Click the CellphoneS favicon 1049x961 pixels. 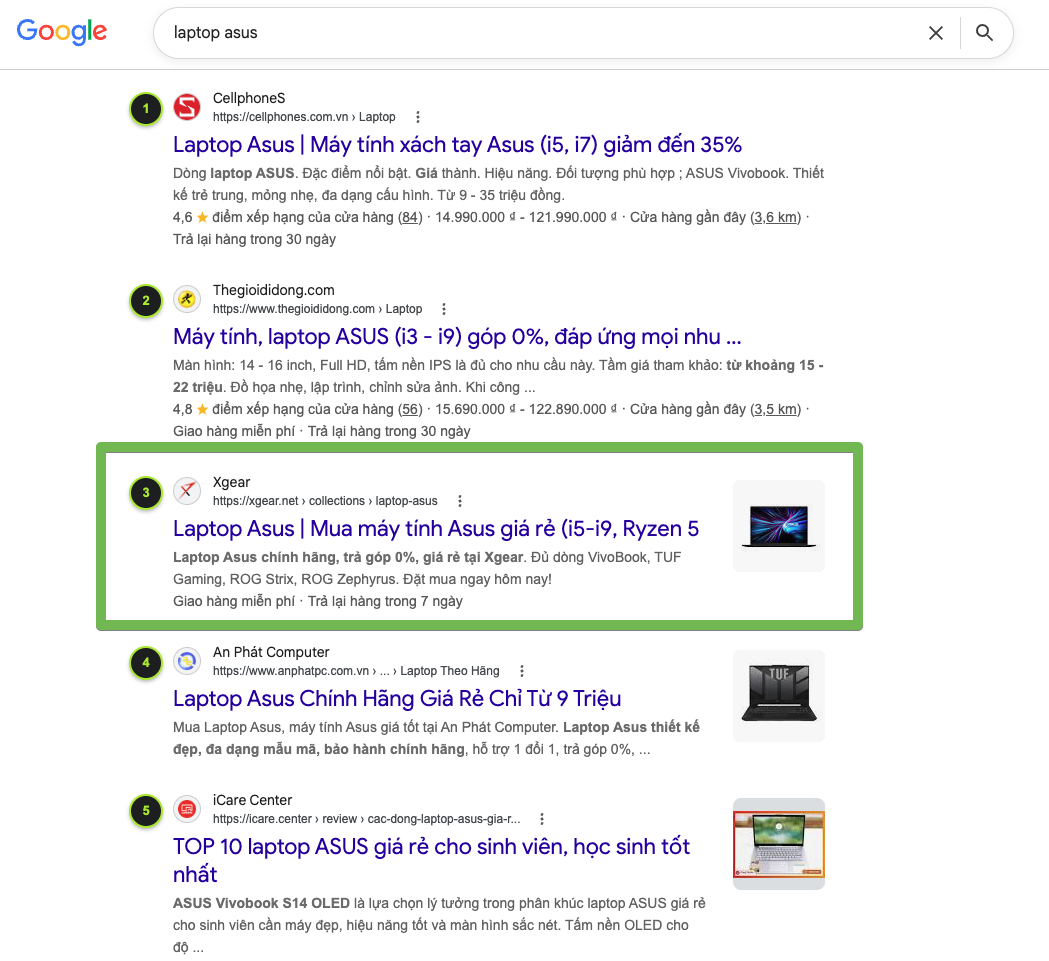[187, 107]
